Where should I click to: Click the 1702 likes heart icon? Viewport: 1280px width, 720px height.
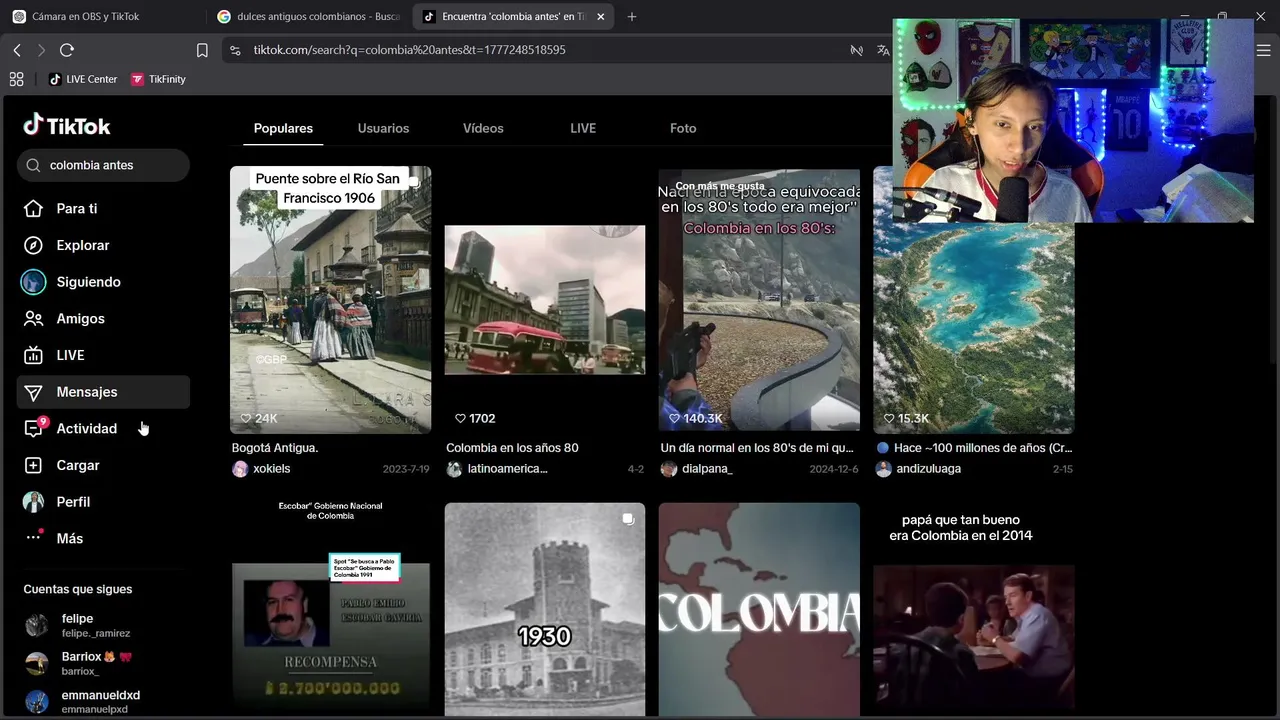460,419
